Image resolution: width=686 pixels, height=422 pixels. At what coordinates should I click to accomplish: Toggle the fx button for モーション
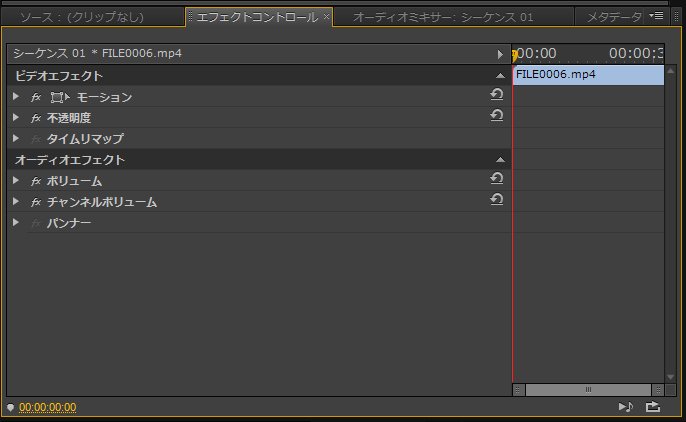pos(36,97)
